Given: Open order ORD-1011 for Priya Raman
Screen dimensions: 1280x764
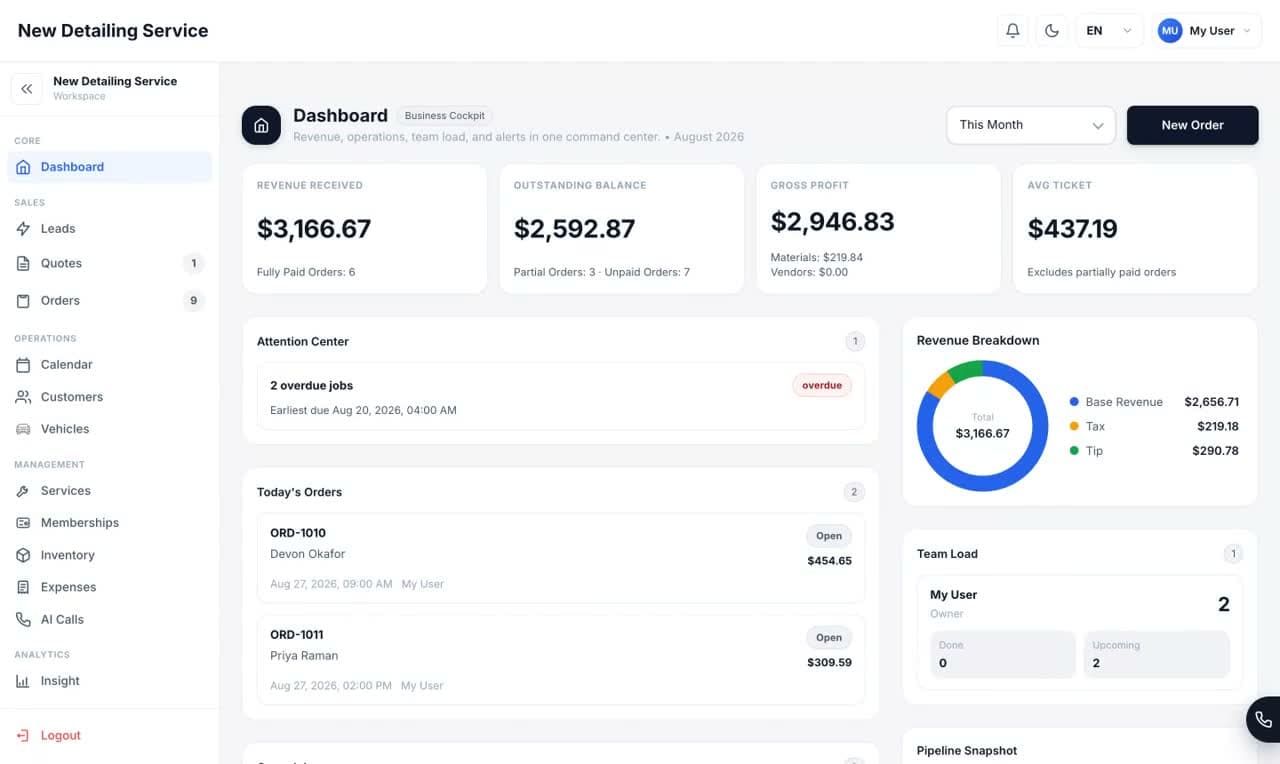Looking at the screenshot, I should pyautogui.click(x=561, y=660).
